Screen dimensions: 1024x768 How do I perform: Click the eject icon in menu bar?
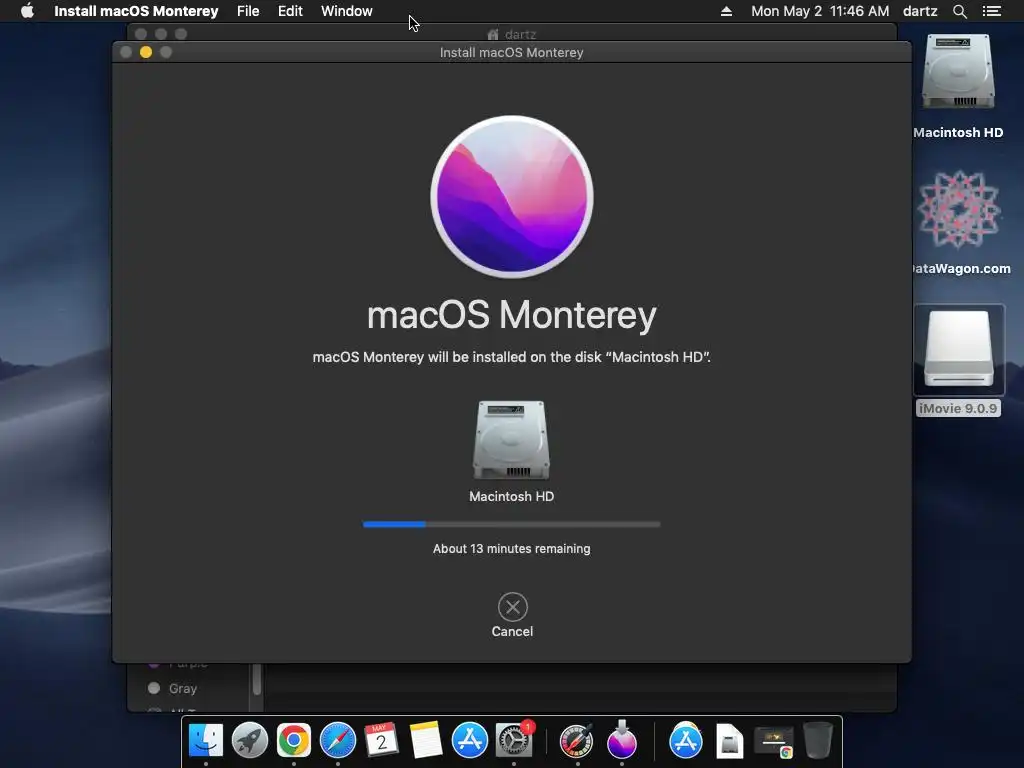pyautogui.click(x=726, y=11)
